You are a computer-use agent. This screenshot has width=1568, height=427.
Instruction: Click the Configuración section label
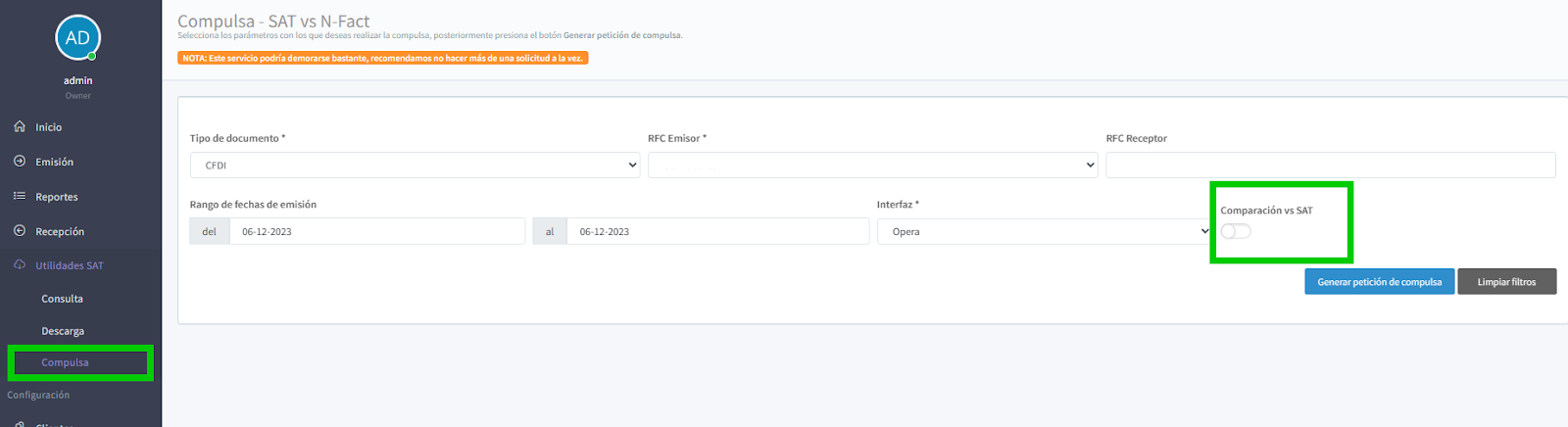38,395
